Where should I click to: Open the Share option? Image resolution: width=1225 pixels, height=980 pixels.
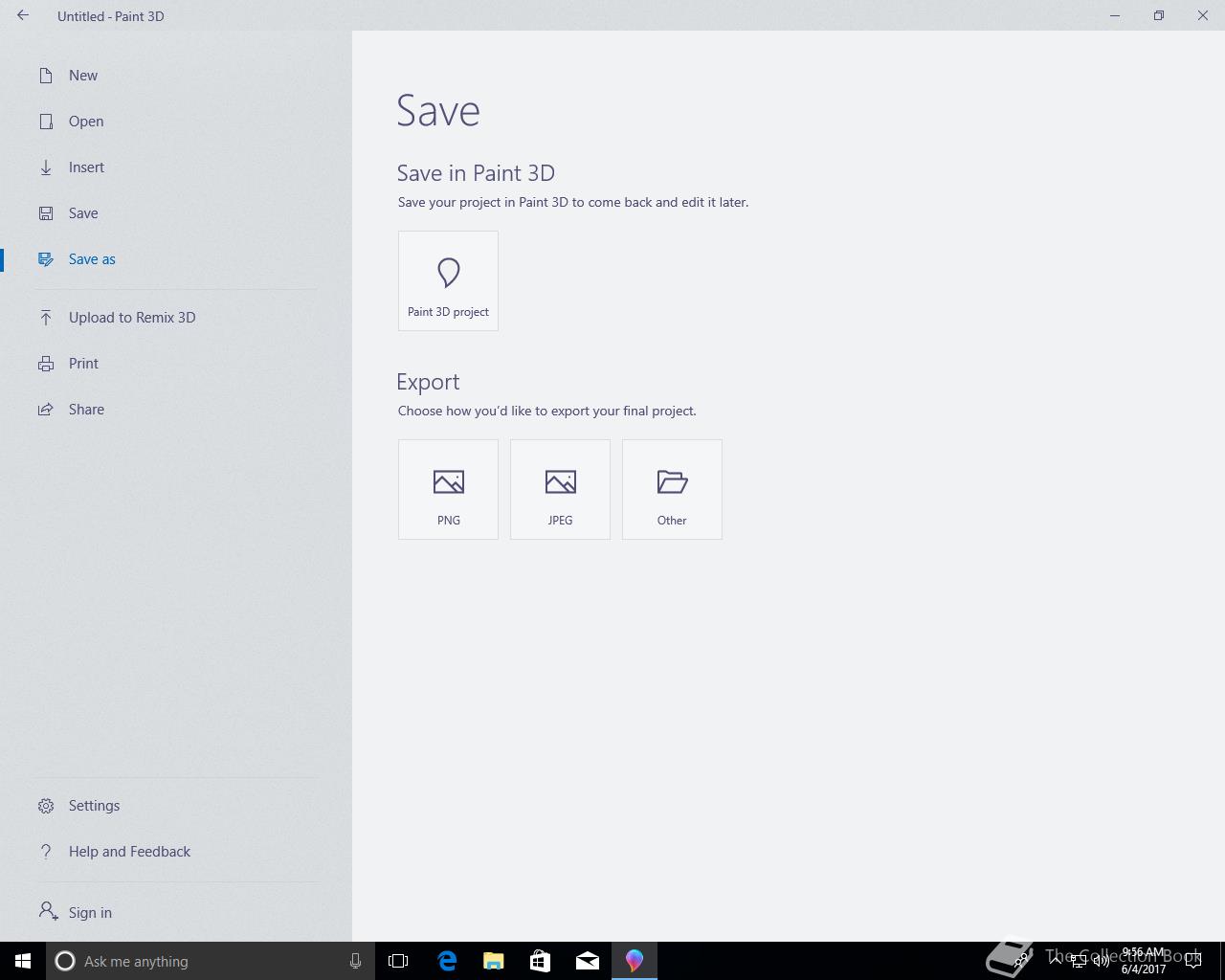[176, 410]
